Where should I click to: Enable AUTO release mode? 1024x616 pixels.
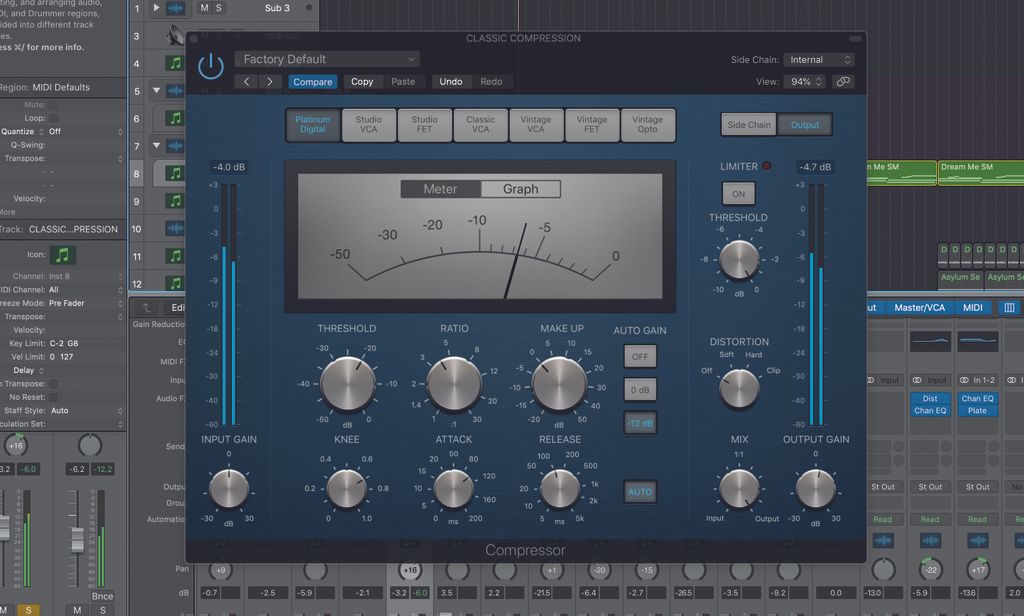[640, 491]
